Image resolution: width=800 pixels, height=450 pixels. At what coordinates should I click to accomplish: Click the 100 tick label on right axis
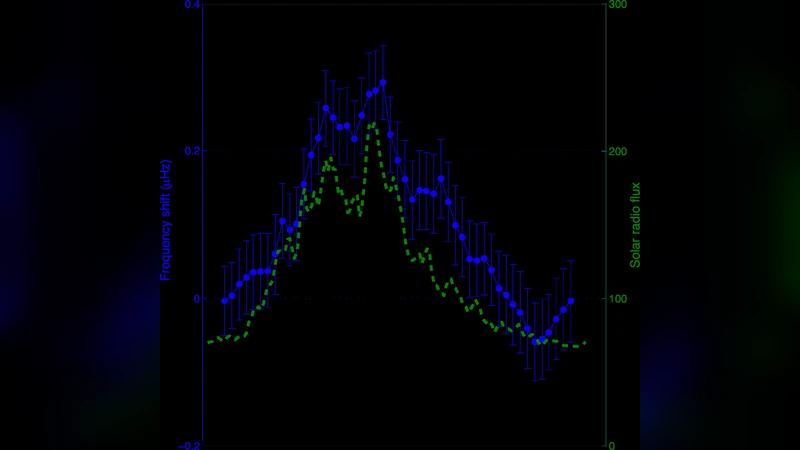click(x=617, y=299)
